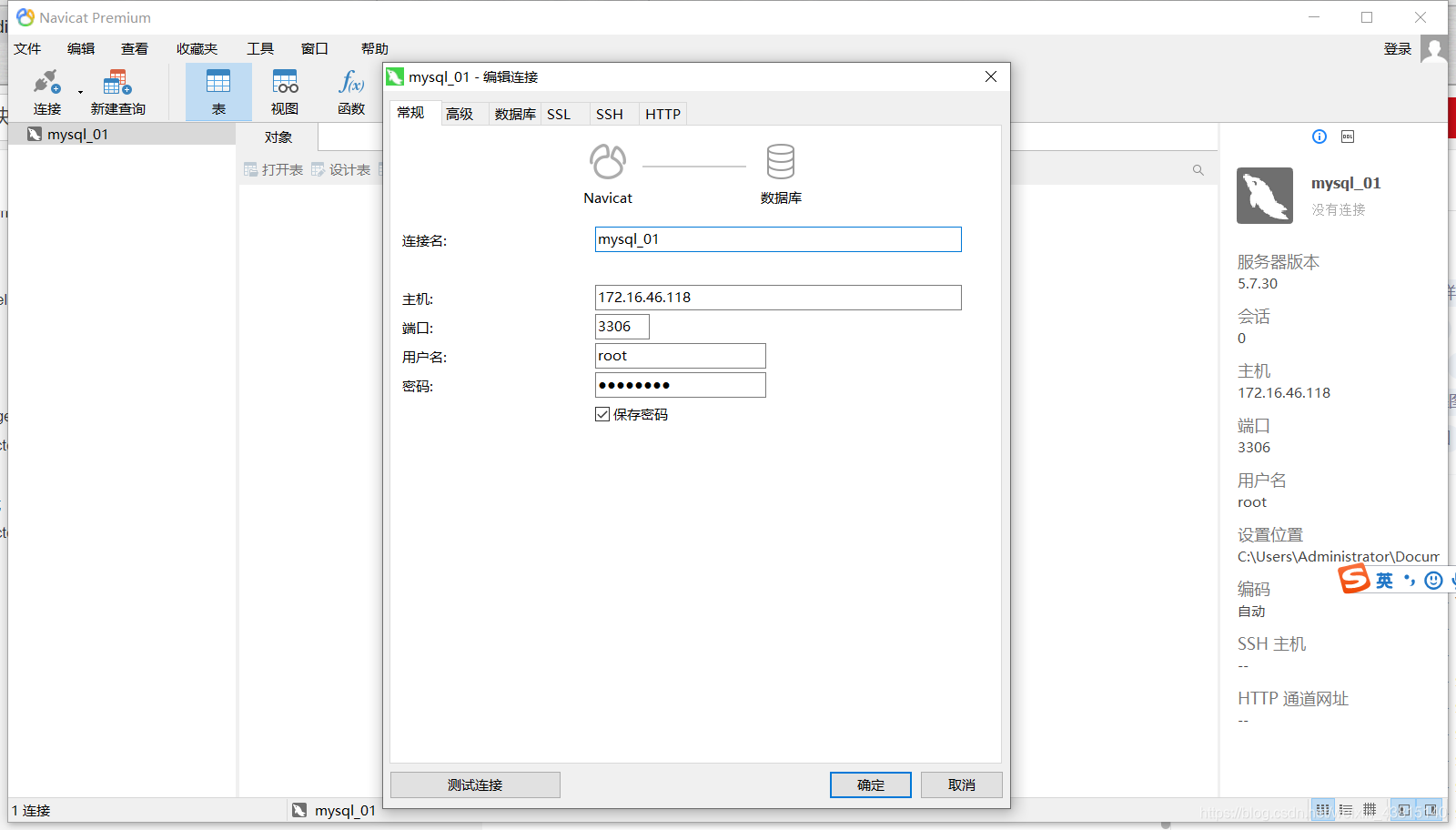Click the Sogou emoji smiley icon
Viewport: 1456px width, 830px height.
[1433, 581]
